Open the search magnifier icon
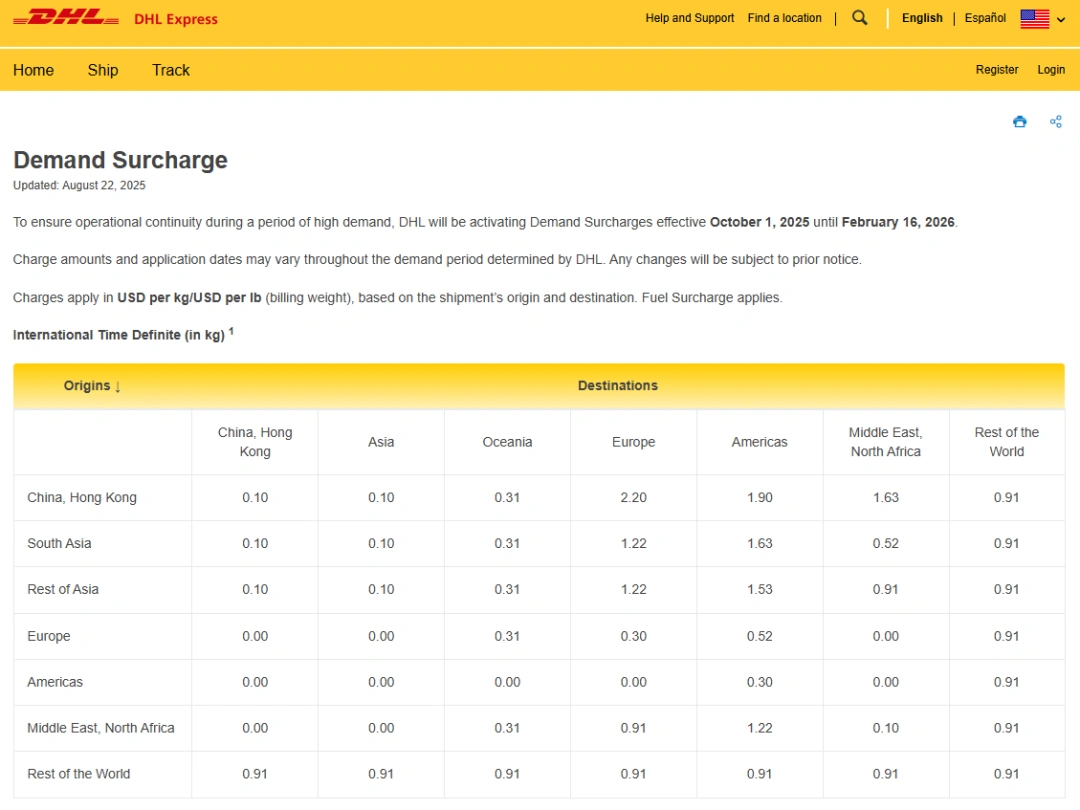This screenshot has height=810, width=1080. (860, 18)
